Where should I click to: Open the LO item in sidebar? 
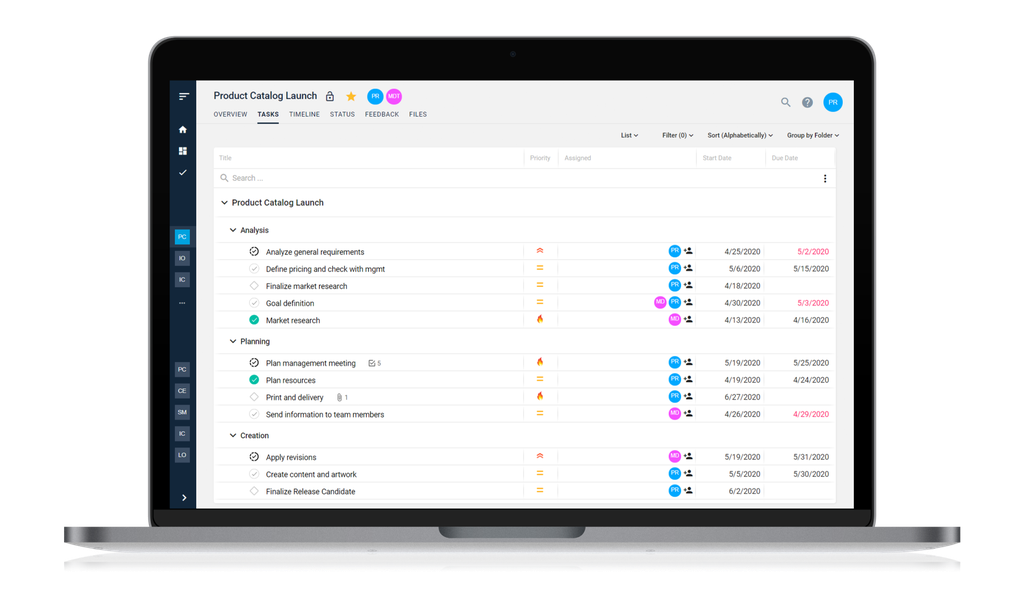pos(182,454)
